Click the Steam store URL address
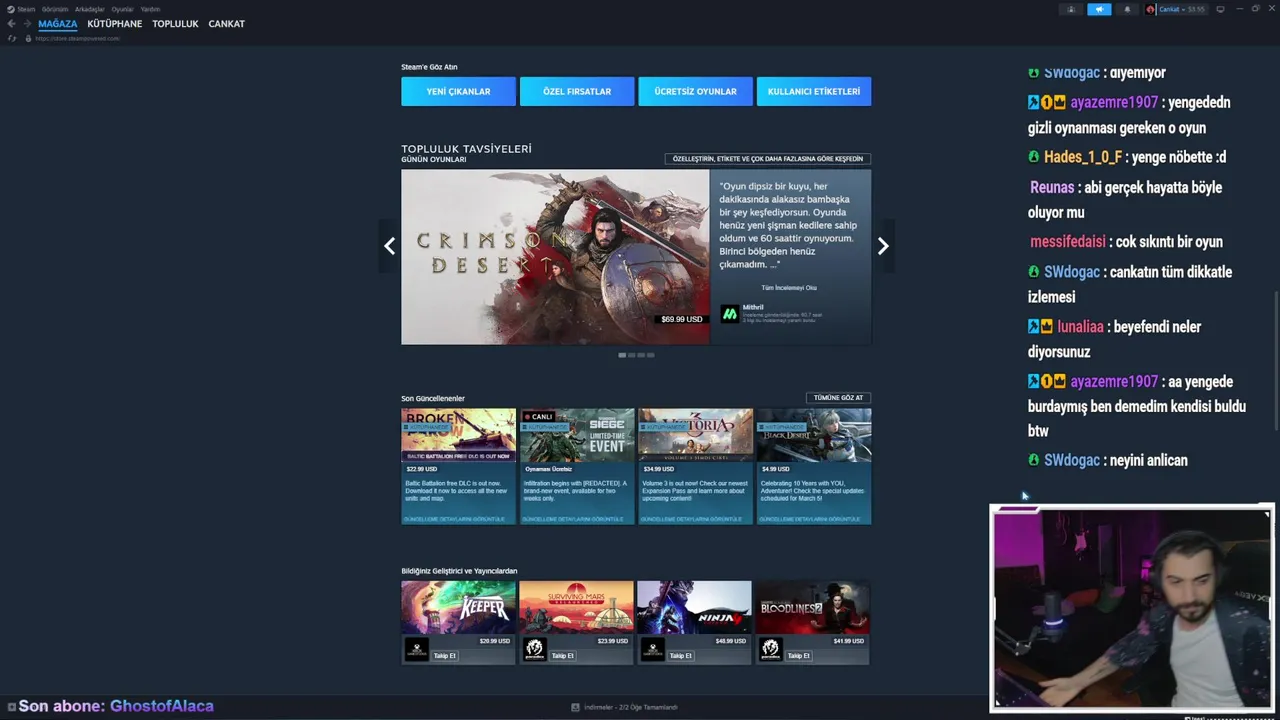1280x720 pixels. (x=77, y=38)
